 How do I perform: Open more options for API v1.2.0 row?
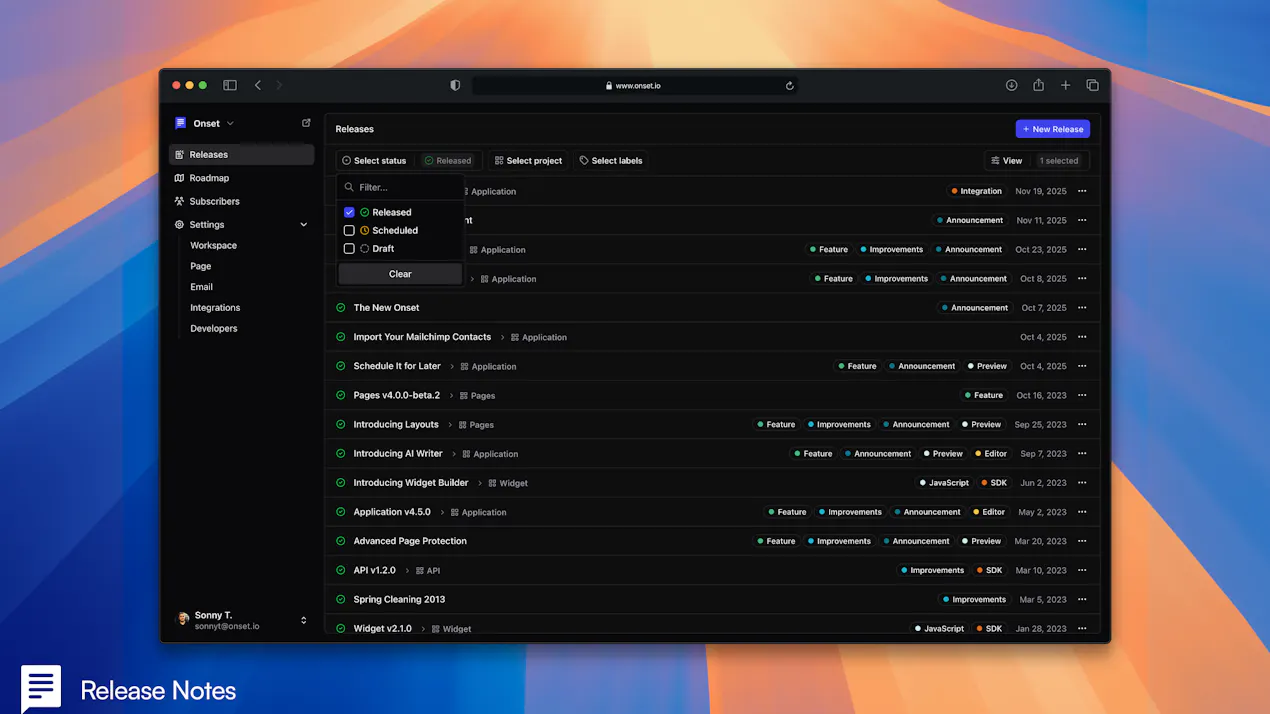pos(1082,570)
